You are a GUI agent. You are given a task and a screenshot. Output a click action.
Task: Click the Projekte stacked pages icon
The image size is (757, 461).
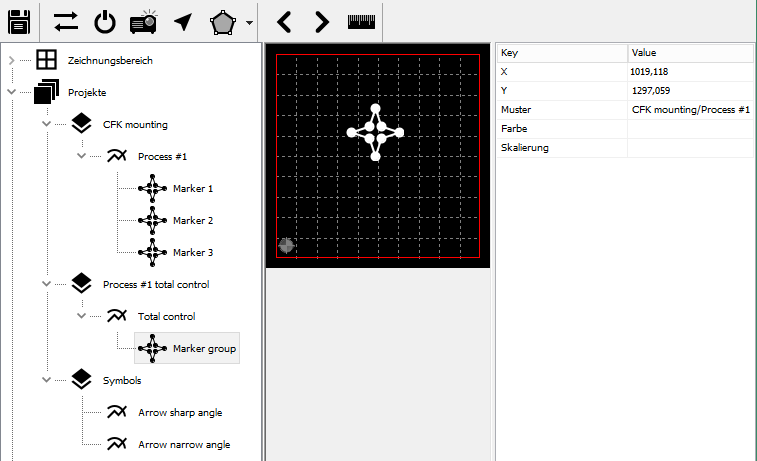pos(46,92)
